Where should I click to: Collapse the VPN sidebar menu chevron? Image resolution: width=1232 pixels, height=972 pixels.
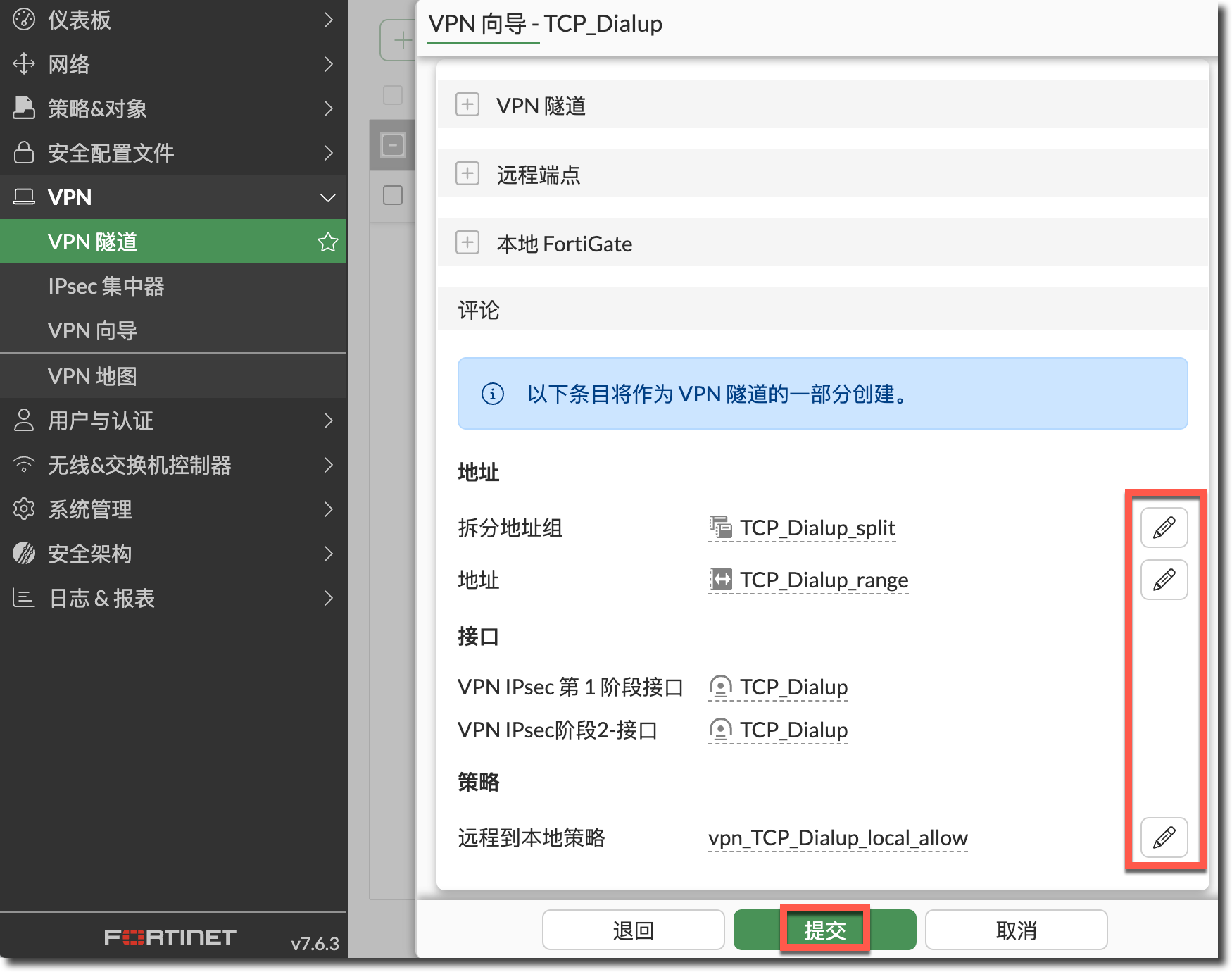(327, 198)
